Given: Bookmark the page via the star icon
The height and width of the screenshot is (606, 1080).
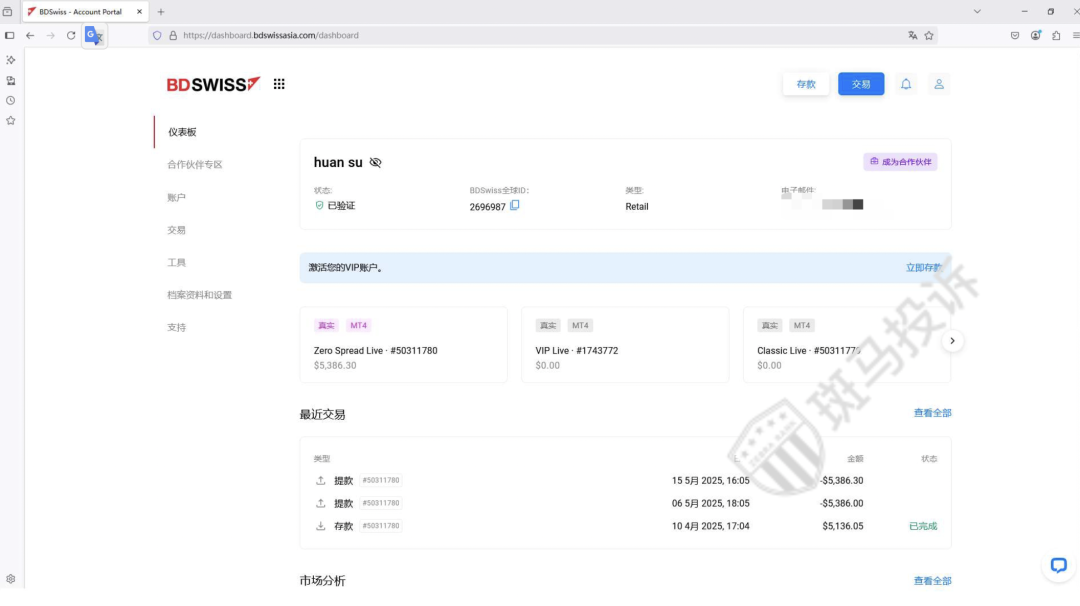Looking at the screenshot, I should coord(929,34).
